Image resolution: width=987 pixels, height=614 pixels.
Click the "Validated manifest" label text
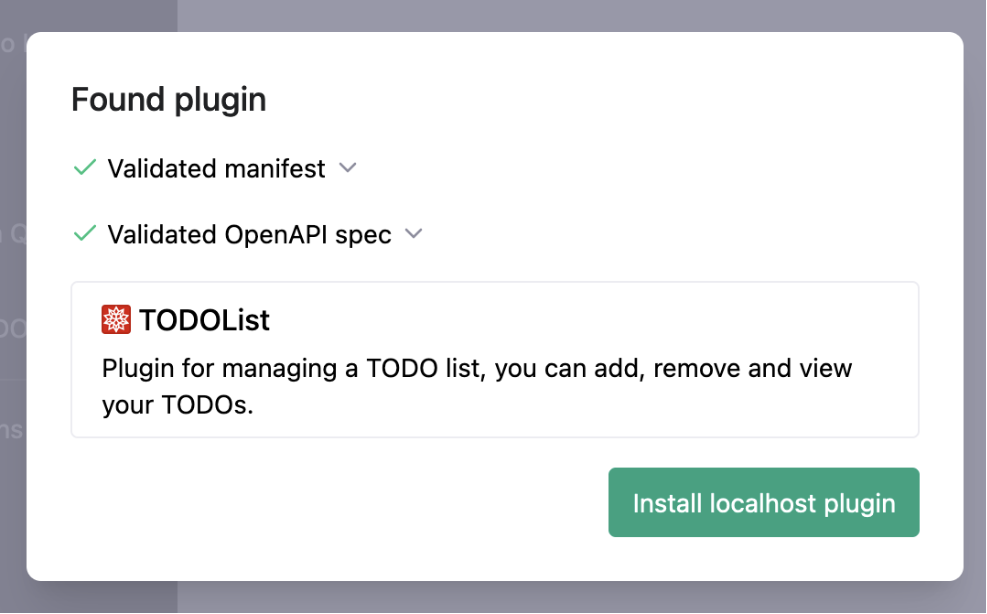point(216,169)
